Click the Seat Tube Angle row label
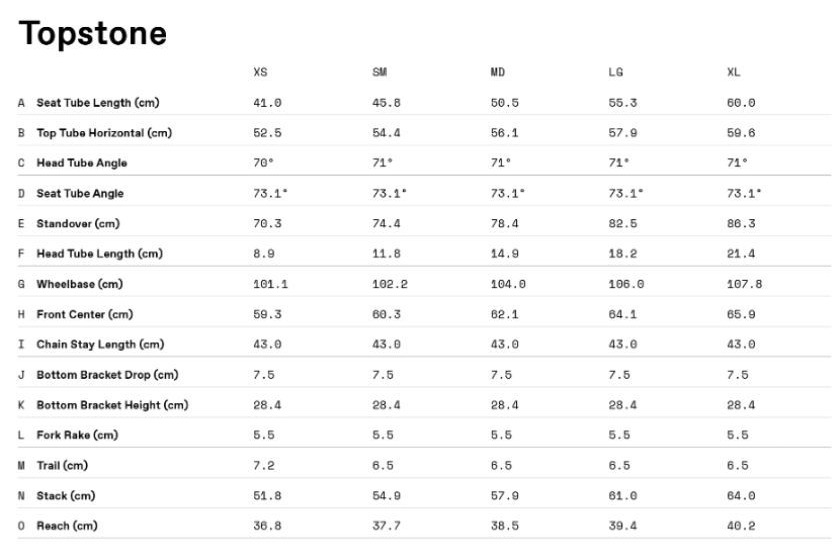The height and width of the screenshot is (555, 840). click(x=80, y=193)
